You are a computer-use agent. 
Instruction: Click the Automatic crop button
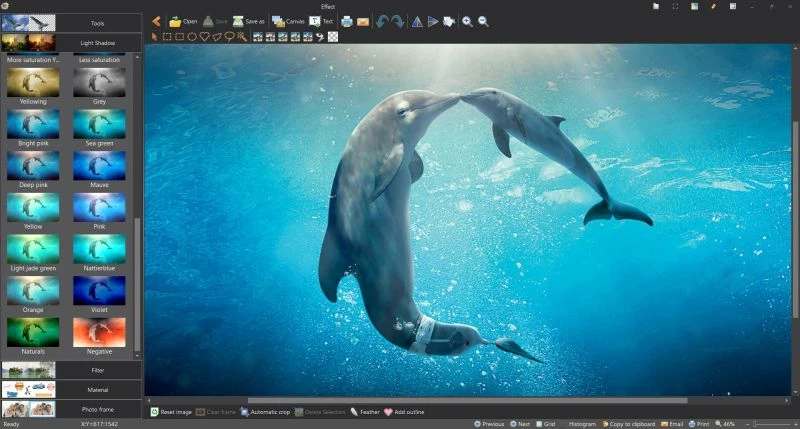[265, 412]
